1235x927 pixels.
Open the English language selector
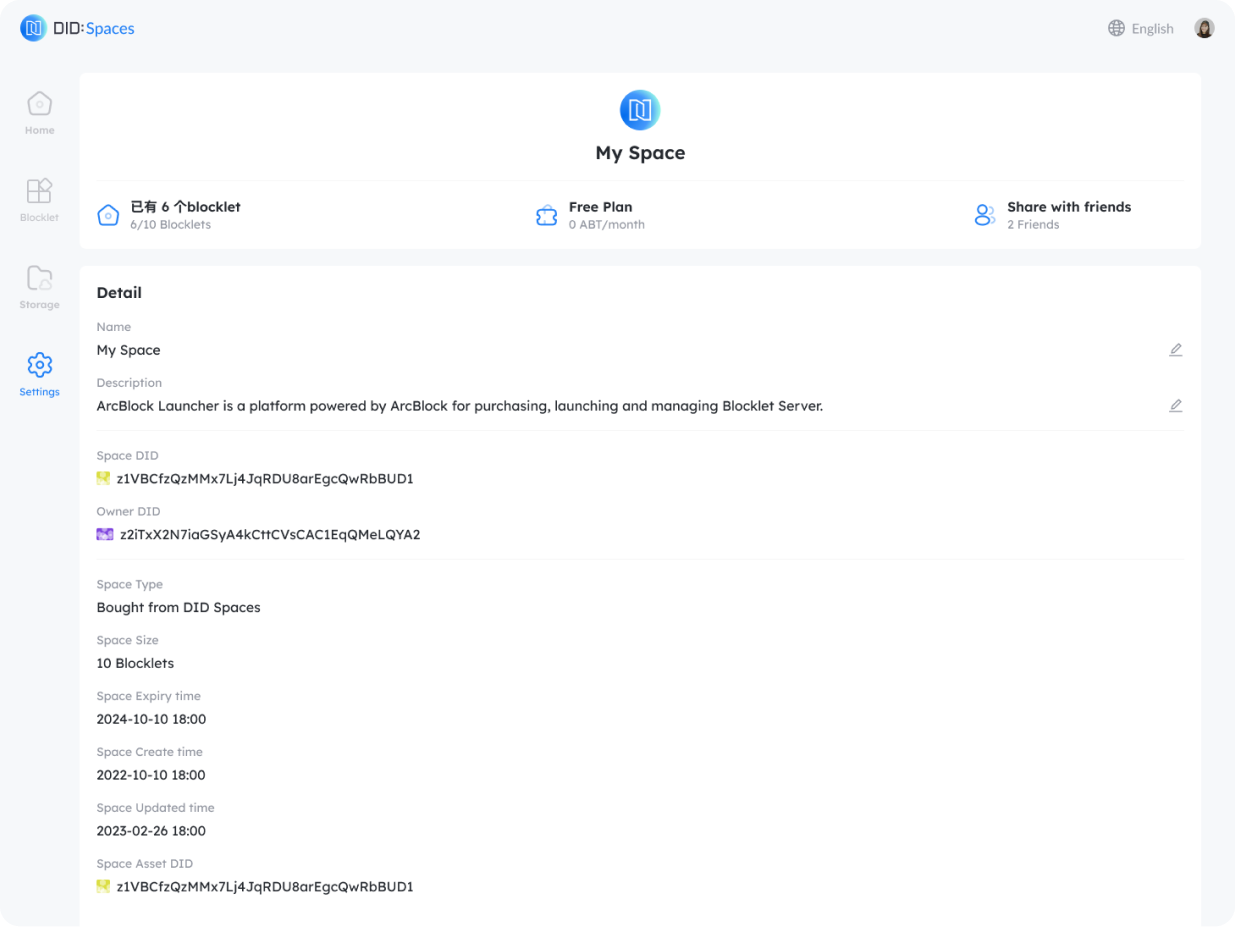(x=1152, y=29)
